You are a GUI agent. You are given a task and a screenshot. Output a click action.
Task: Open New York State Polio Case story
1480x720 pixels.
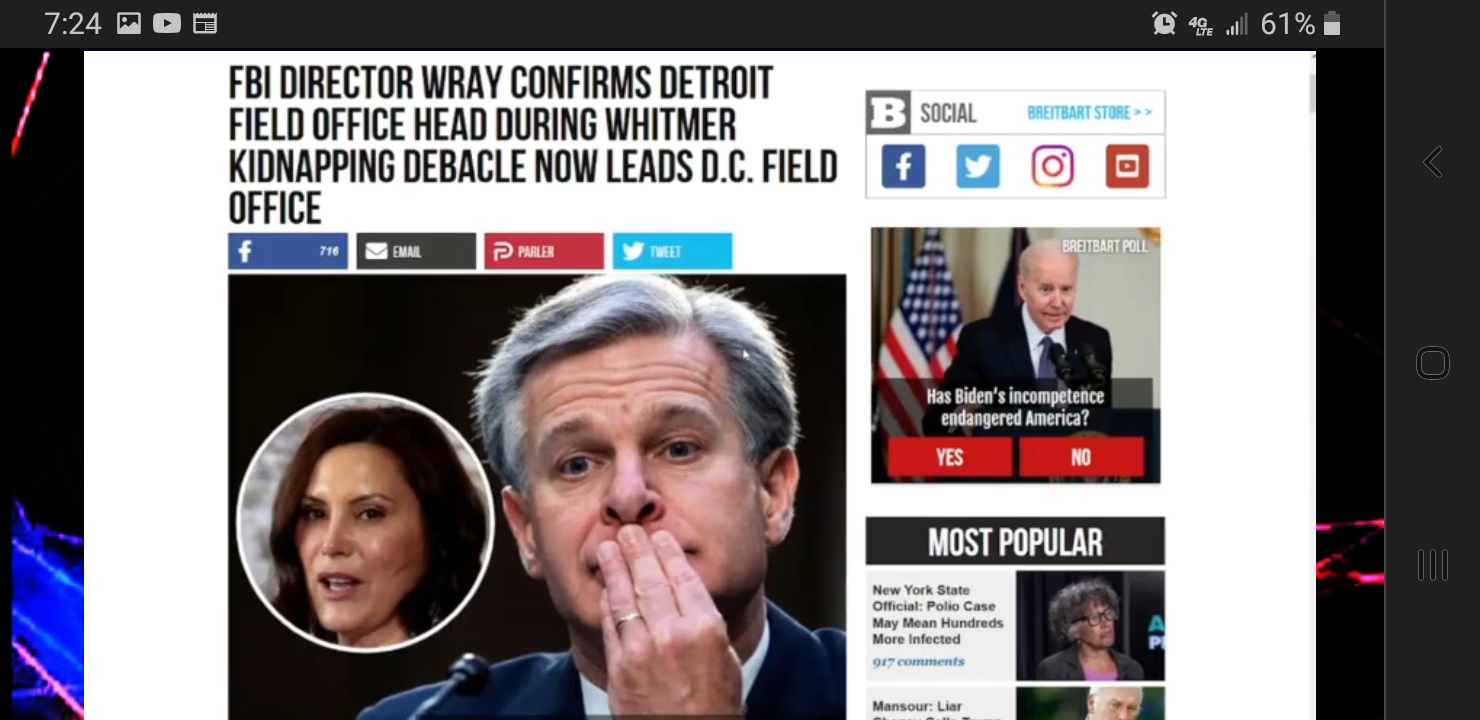click(938, 614)
